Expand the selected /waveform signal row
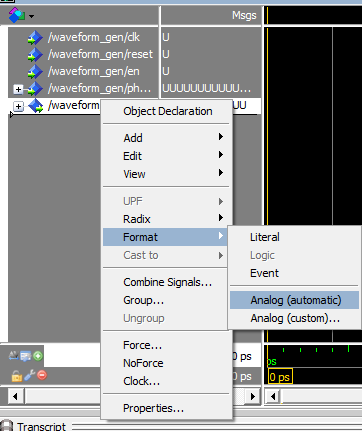 pyautogui.click(x=18, y=106)
